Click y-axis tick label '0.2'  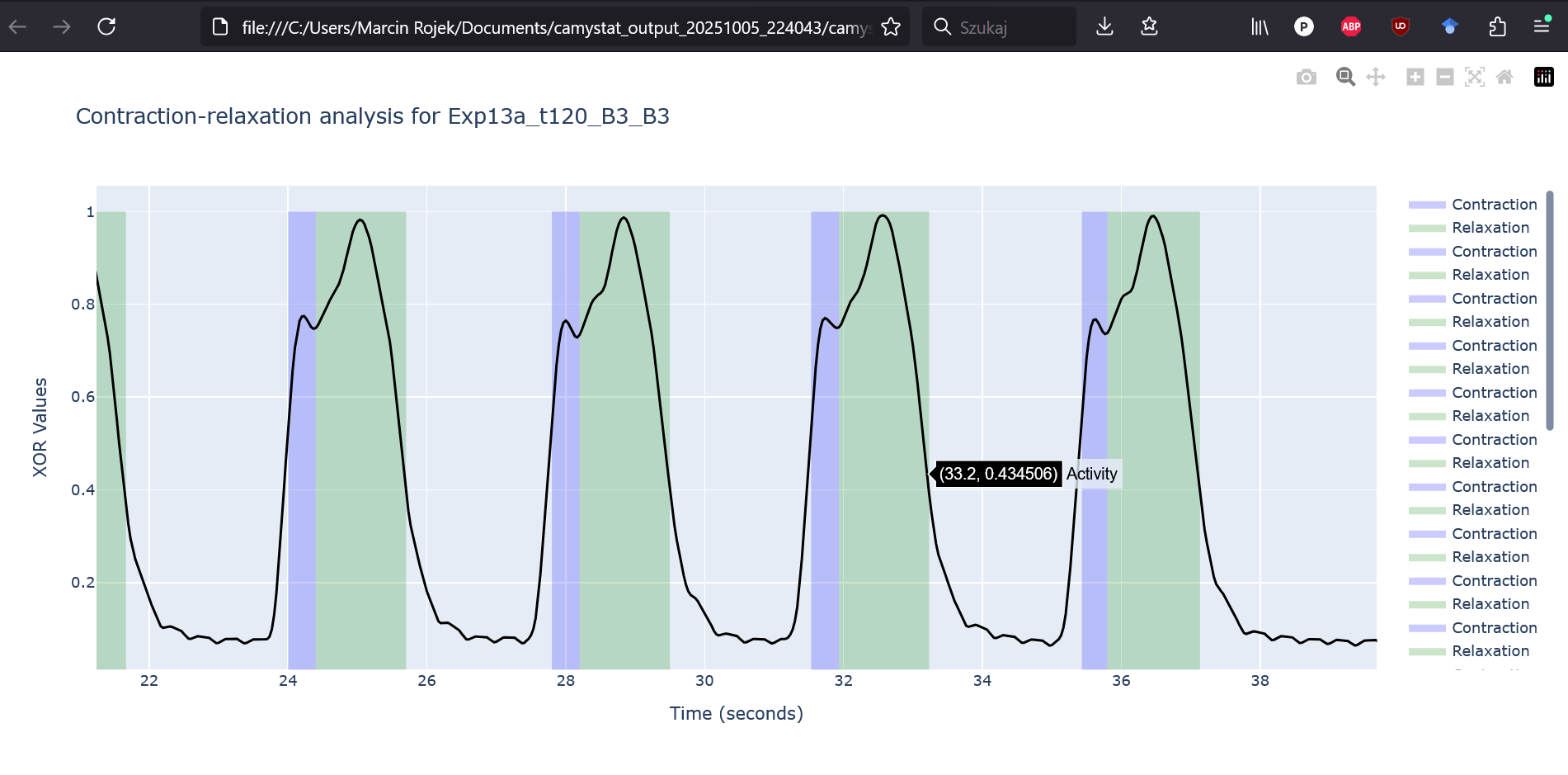[83, 583]
